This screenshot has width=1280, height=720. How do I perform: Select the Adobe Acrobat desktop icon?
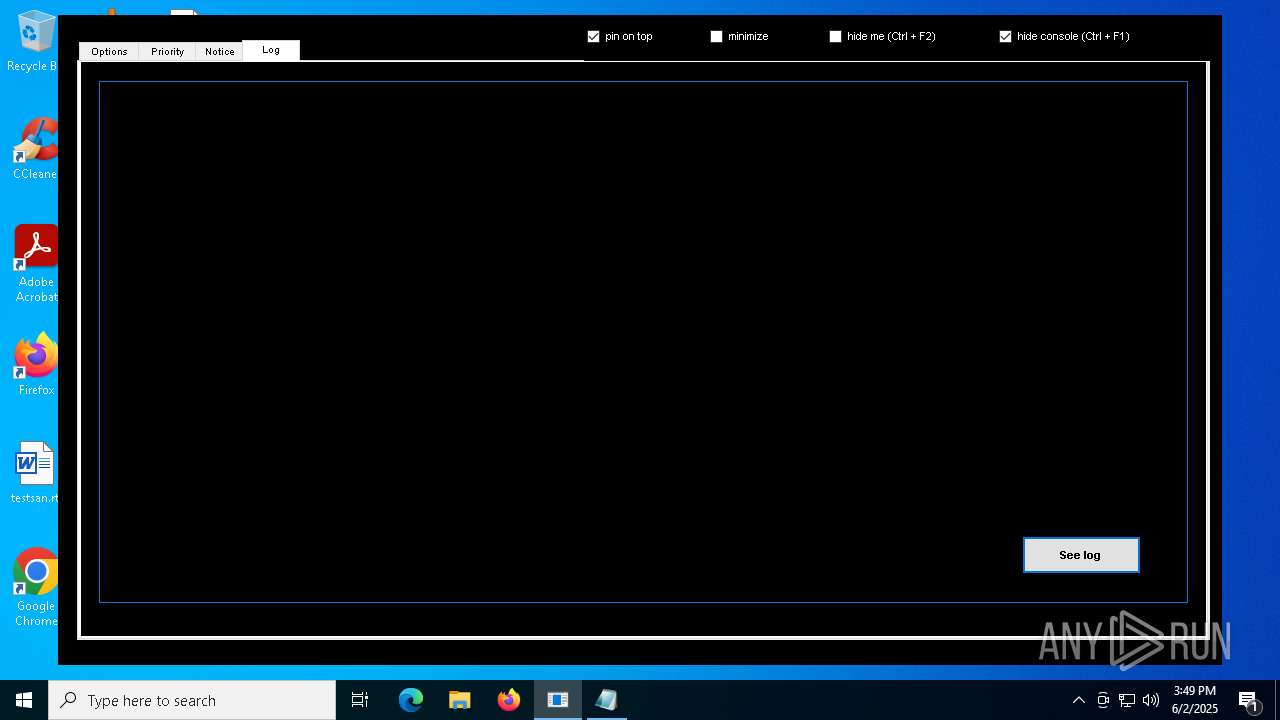pos(36,264)
